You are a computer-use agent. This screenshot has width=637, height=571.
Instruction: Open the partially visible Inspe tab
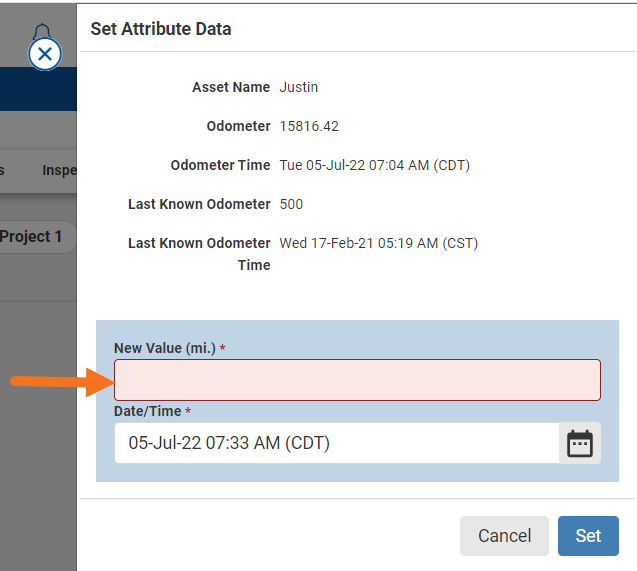point(59,170)
